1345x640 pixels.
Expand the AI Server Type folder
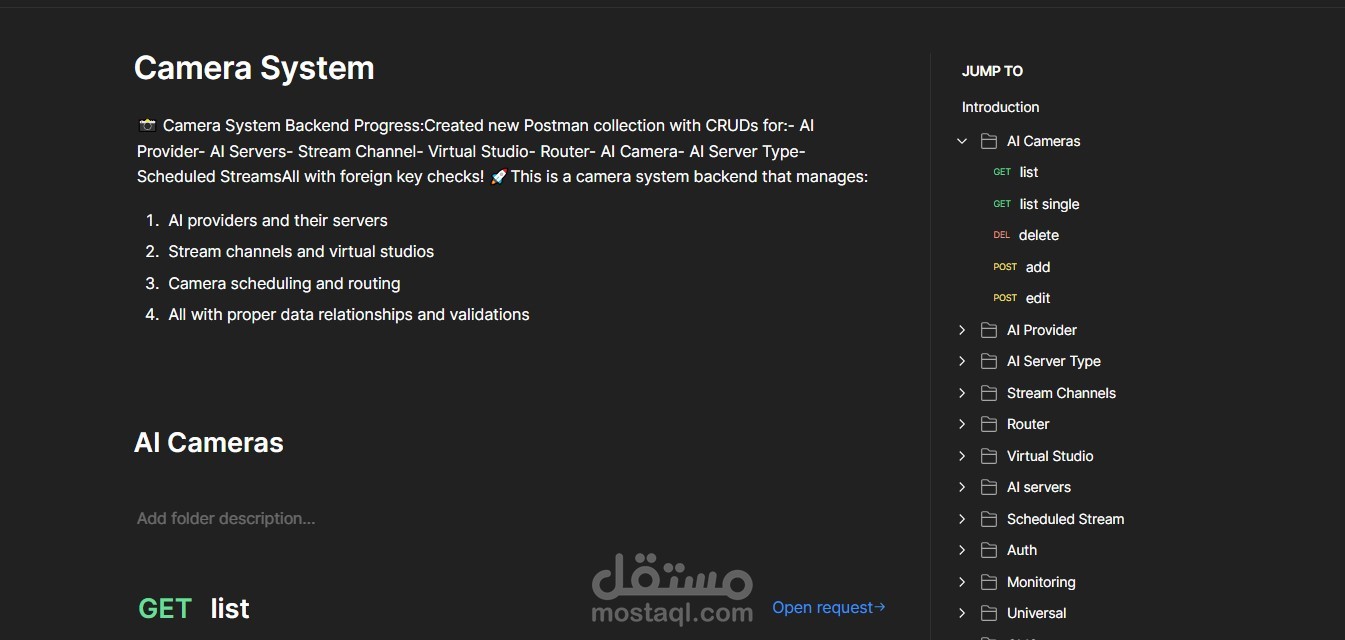coord(962,361)
